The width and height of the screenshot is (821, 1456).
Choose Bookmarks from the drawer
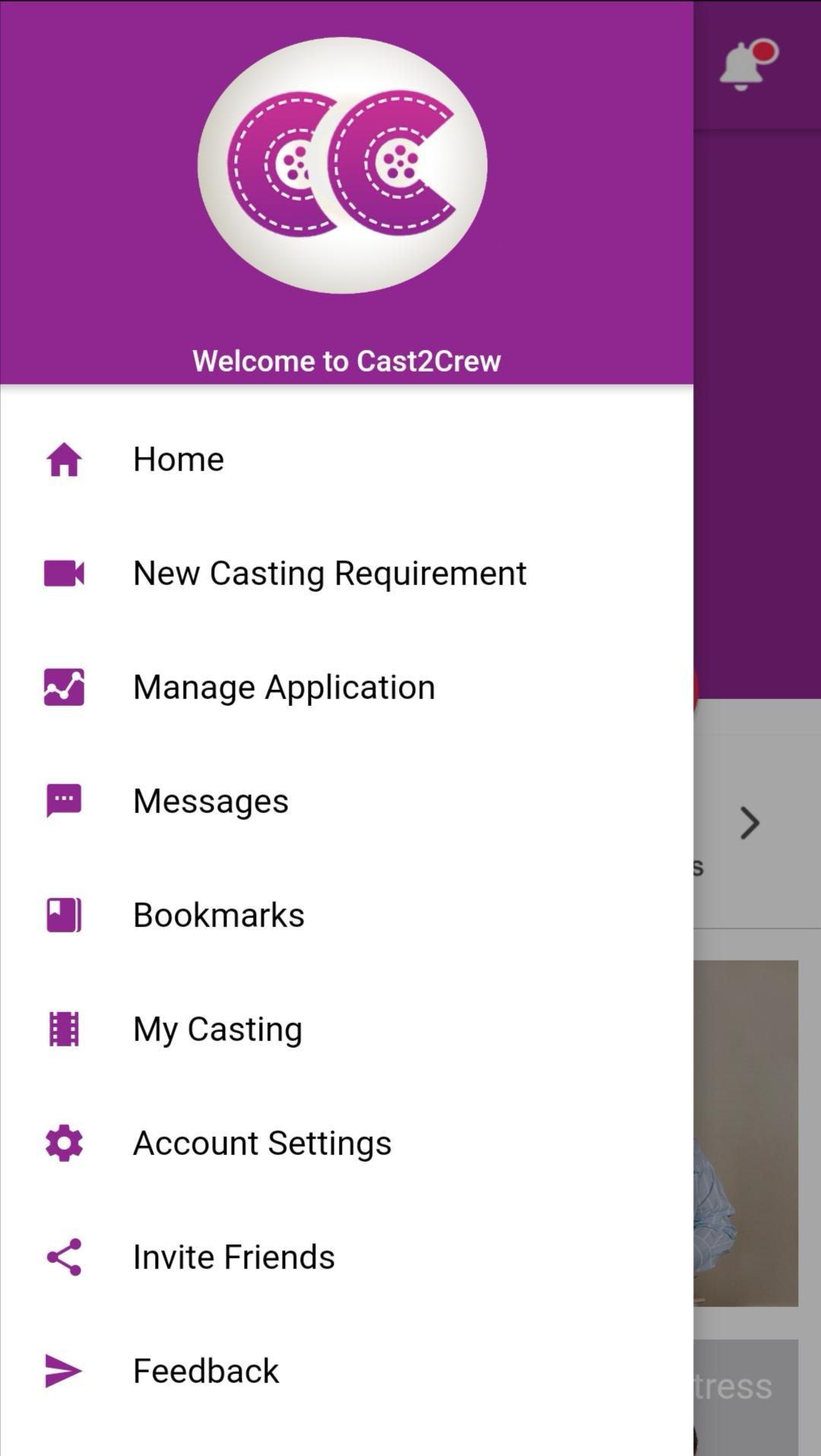pos(347,915)
